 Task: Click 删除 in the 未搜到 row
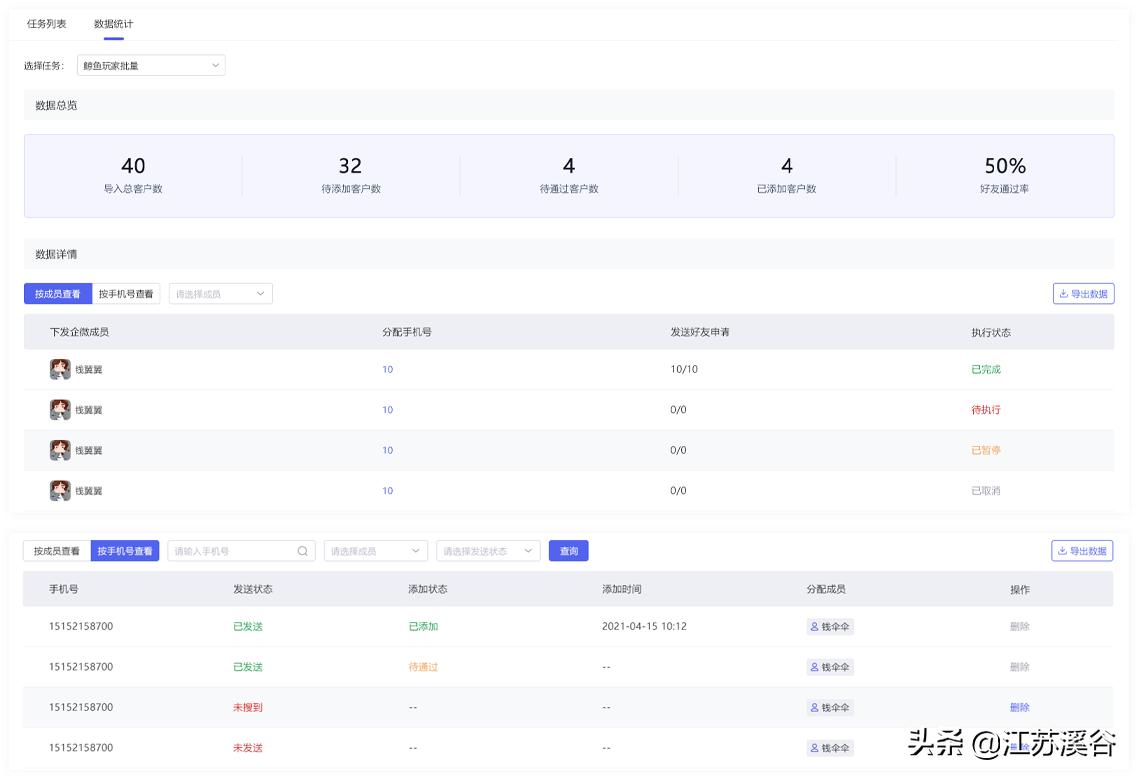(1022, 707)
